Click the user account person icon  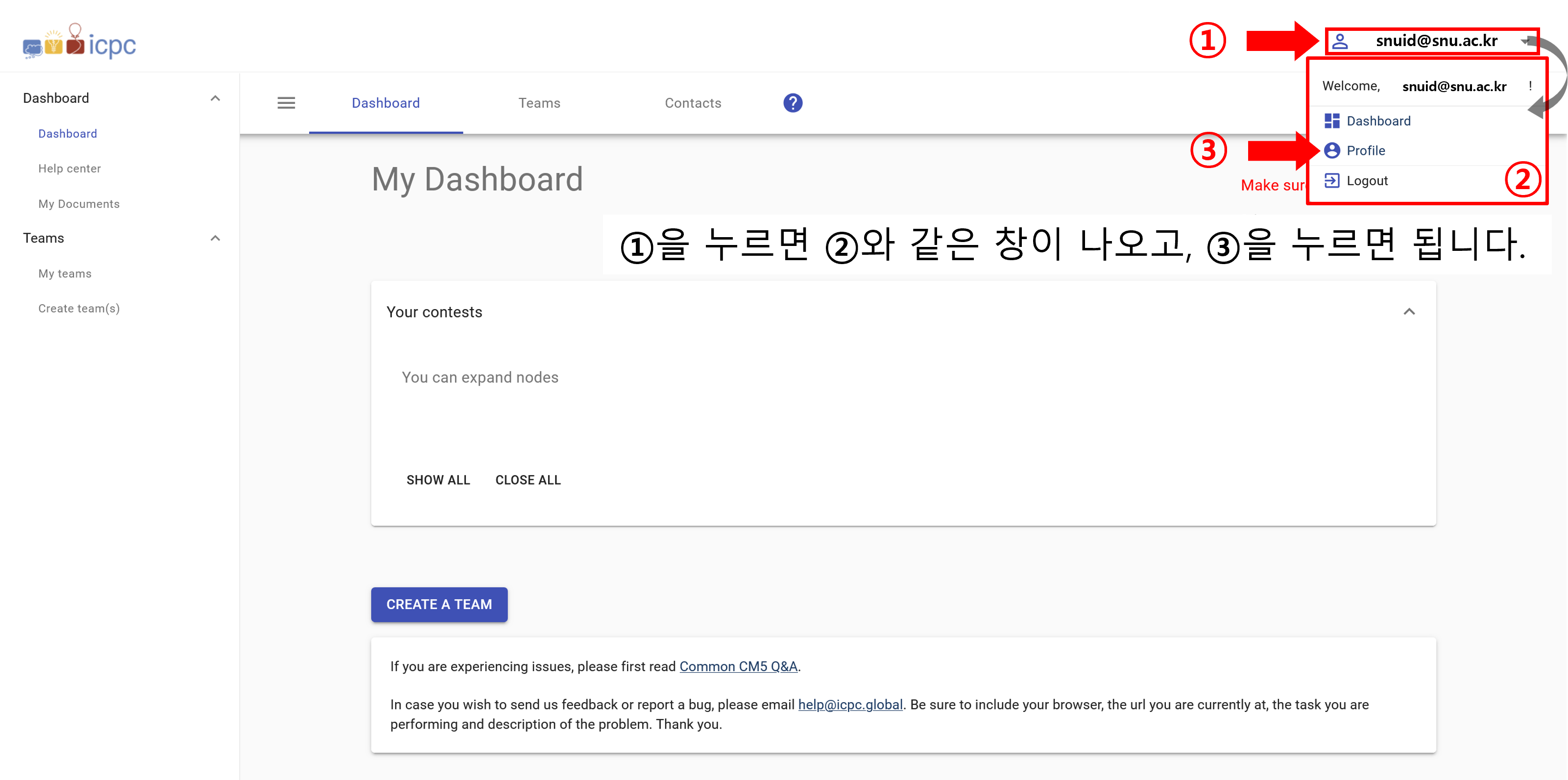point(1340,42)
